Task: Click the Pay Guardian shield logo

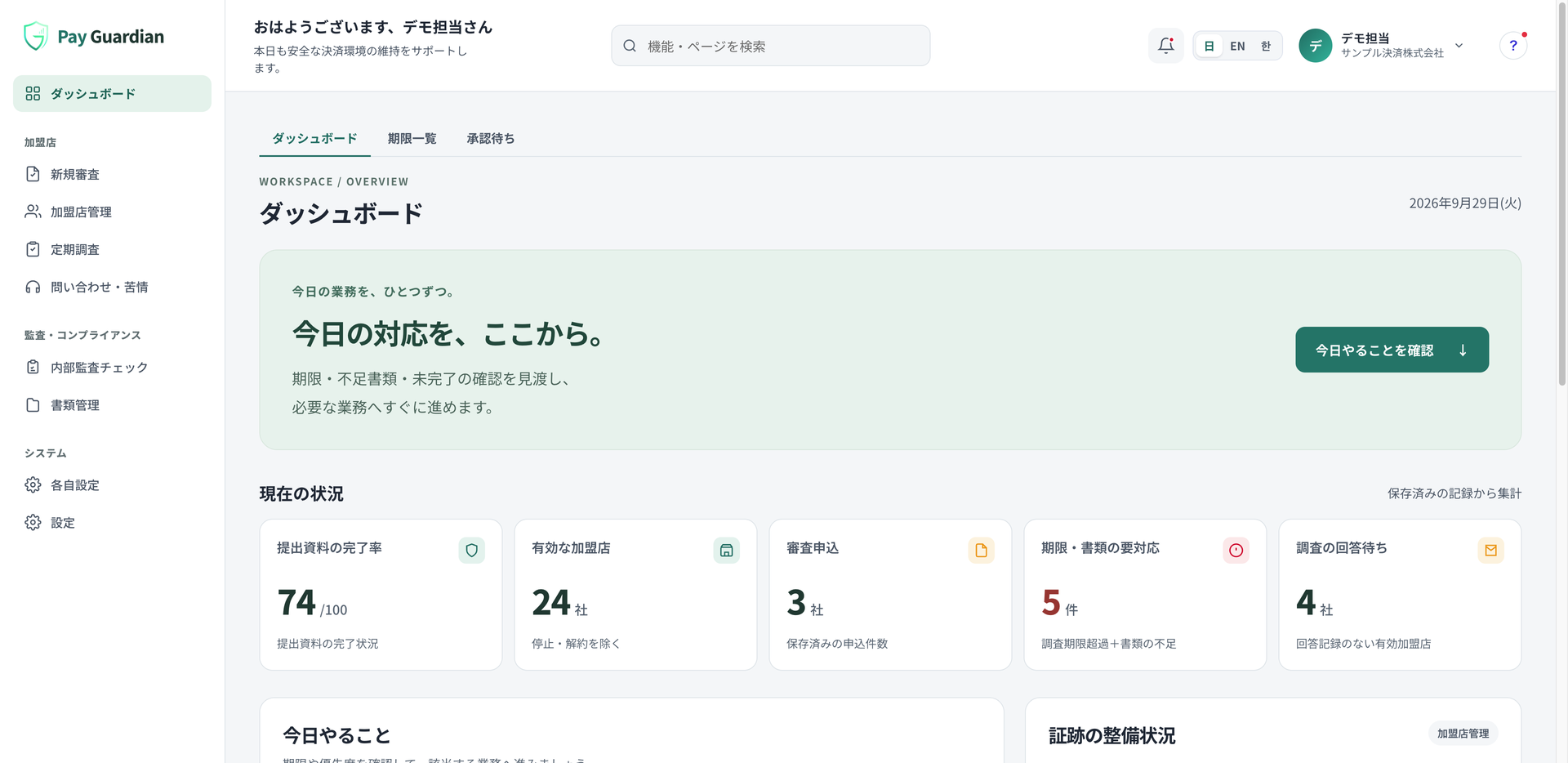Action: pyautogui.click(x=36, y=36)
